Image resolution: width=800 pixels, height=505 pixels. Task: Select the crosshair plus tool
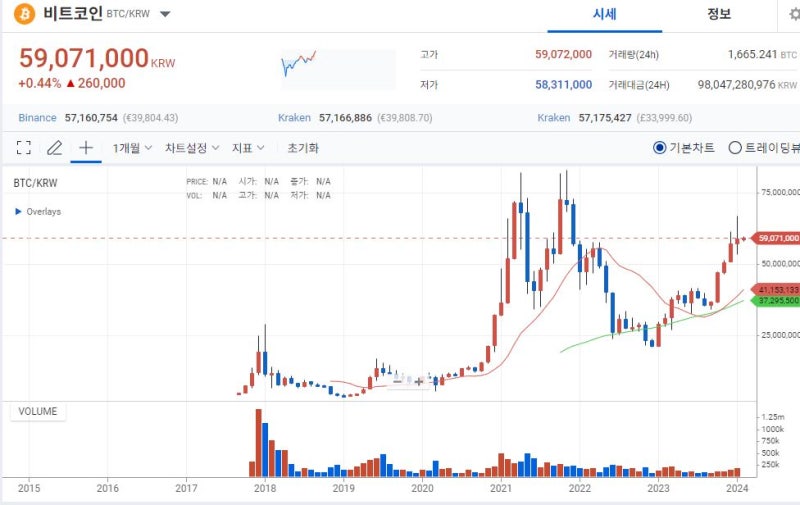coord(86,148)
